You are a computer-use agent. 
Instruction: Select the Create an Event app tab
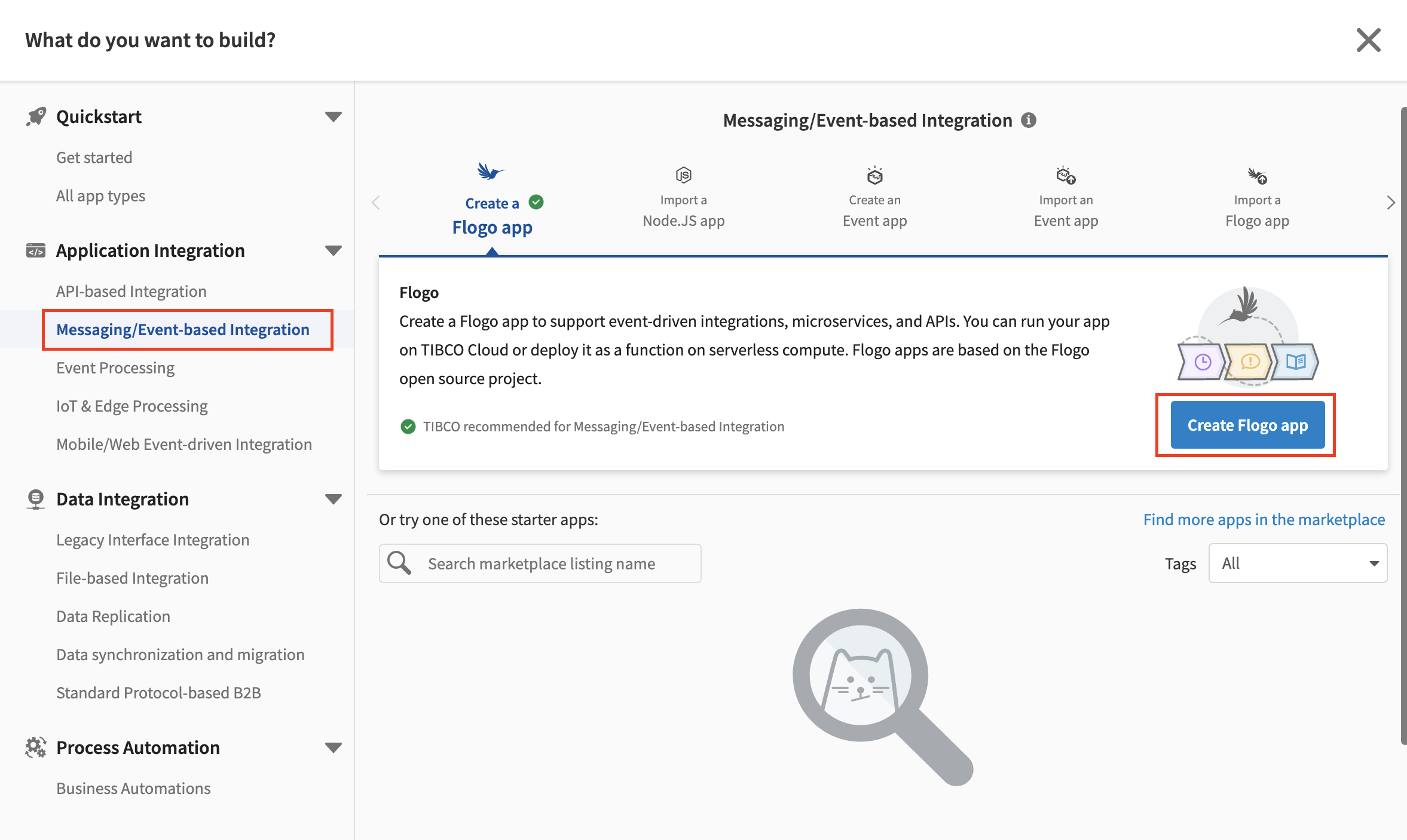coord(874,199)
